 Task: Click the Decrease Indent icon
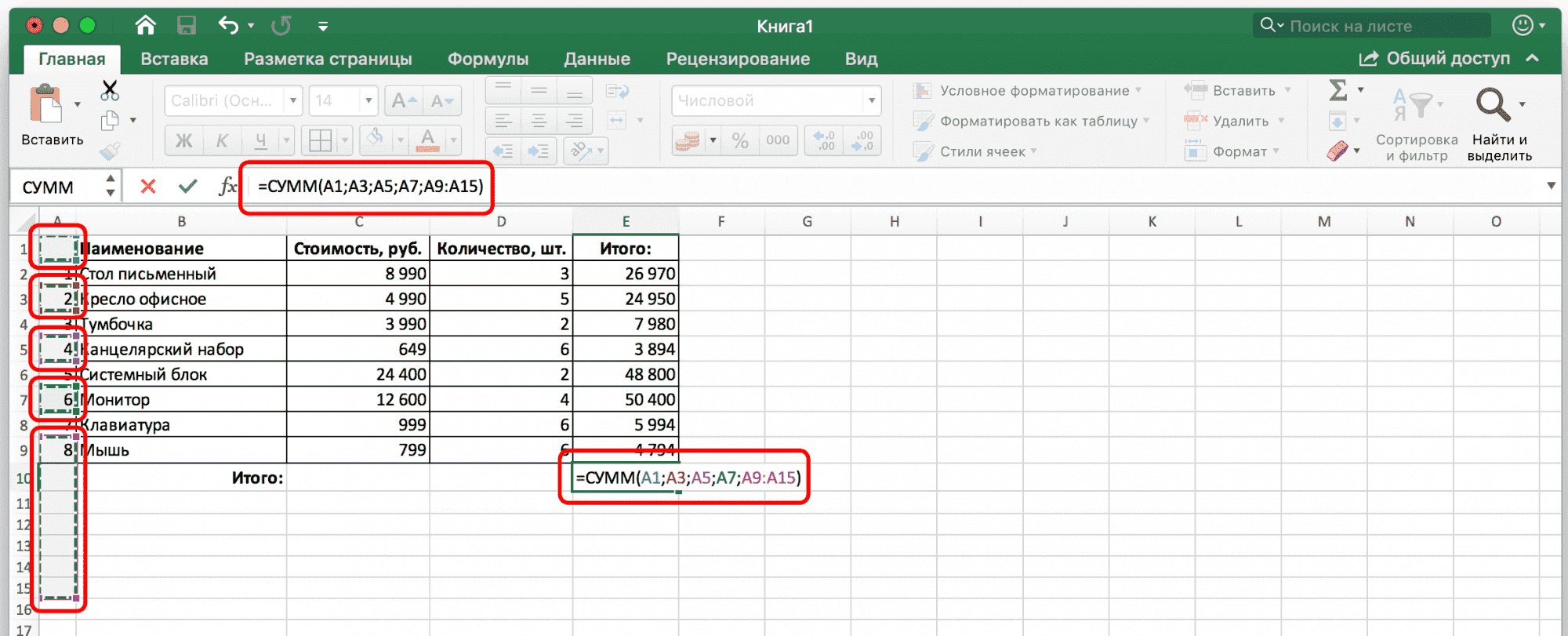tap(503, 151)
